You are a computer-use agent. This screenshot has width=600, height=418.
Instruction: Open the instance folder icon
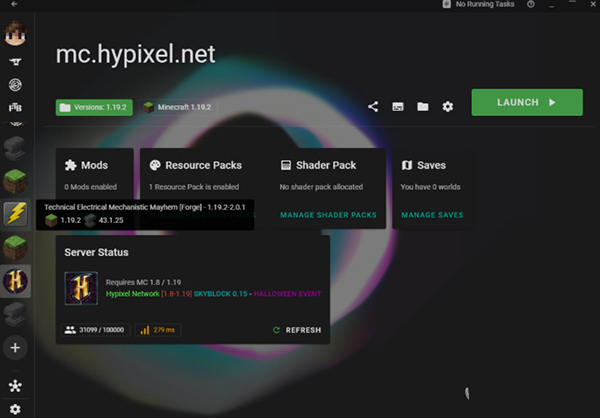423,106
